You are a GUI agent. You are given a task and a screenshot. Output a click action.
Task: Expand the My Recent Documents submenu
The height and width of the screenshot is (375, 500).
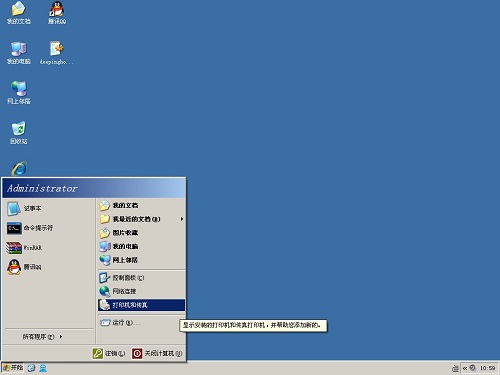click(x=141, y=219)
